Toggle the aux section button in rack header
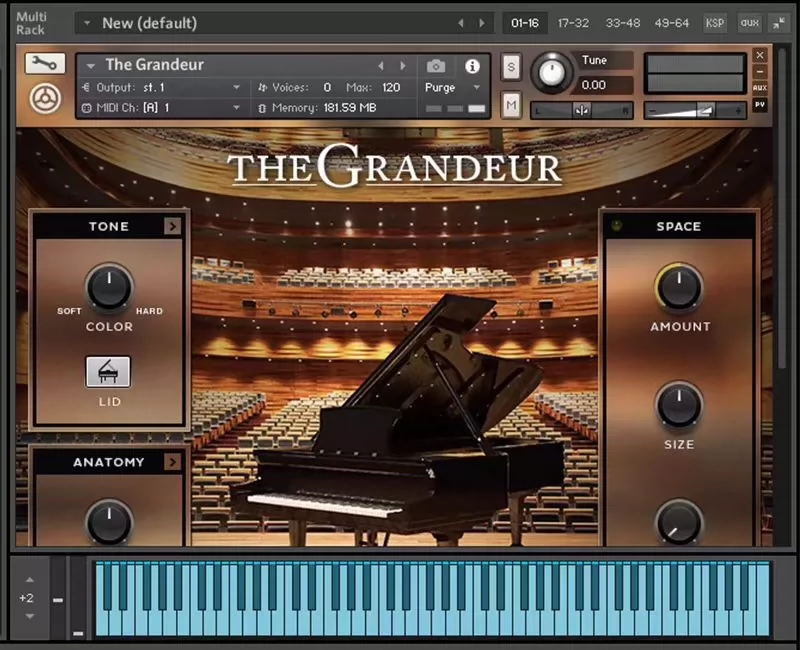The image size is (800, 650). 749,23
